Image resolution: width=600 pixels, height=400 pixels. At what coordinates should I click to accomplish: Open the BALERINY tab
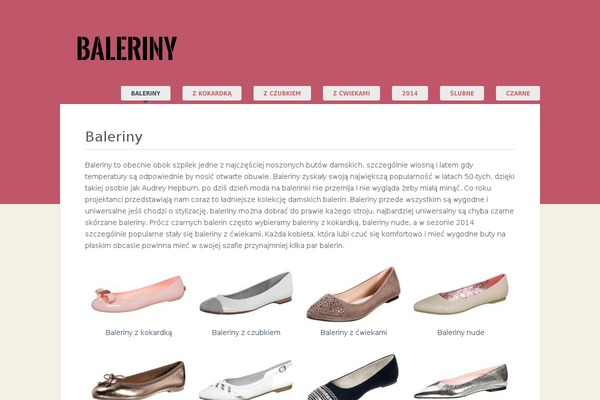point(146,93)
